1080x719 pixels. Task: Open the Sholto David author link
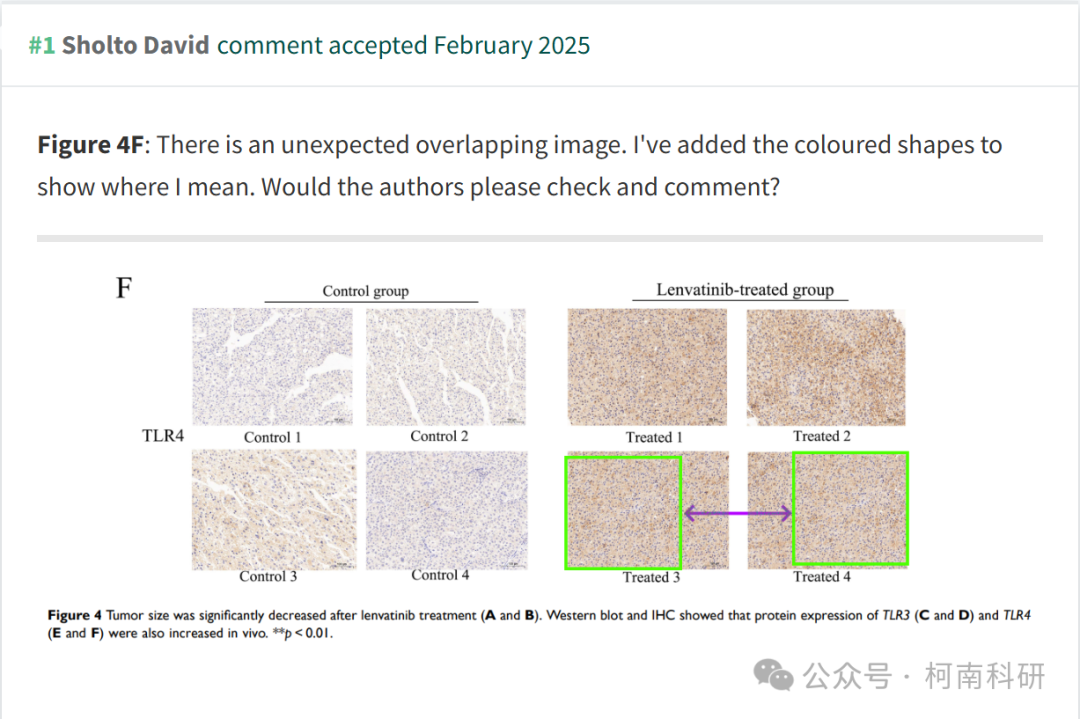coord(135,45)
